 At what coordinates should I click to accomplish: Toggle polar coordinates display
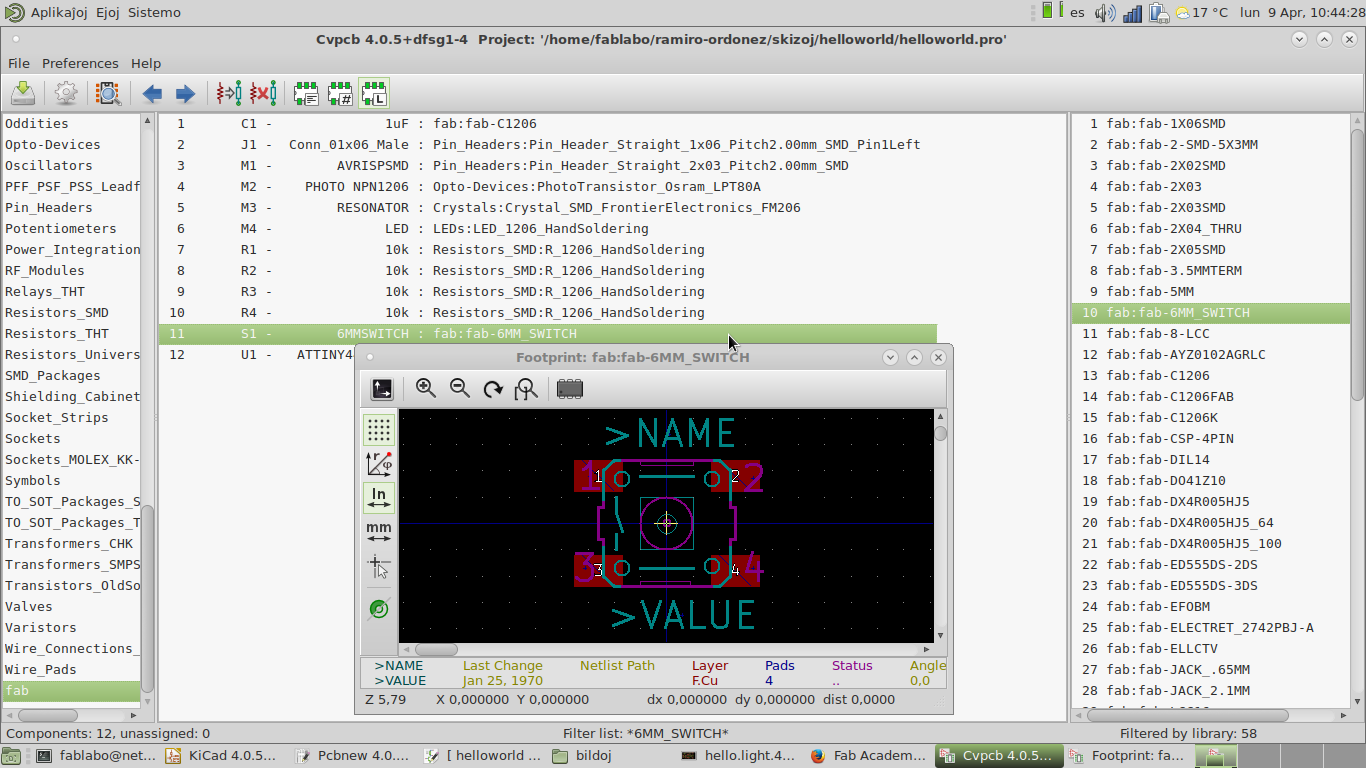tap(379, 463)
